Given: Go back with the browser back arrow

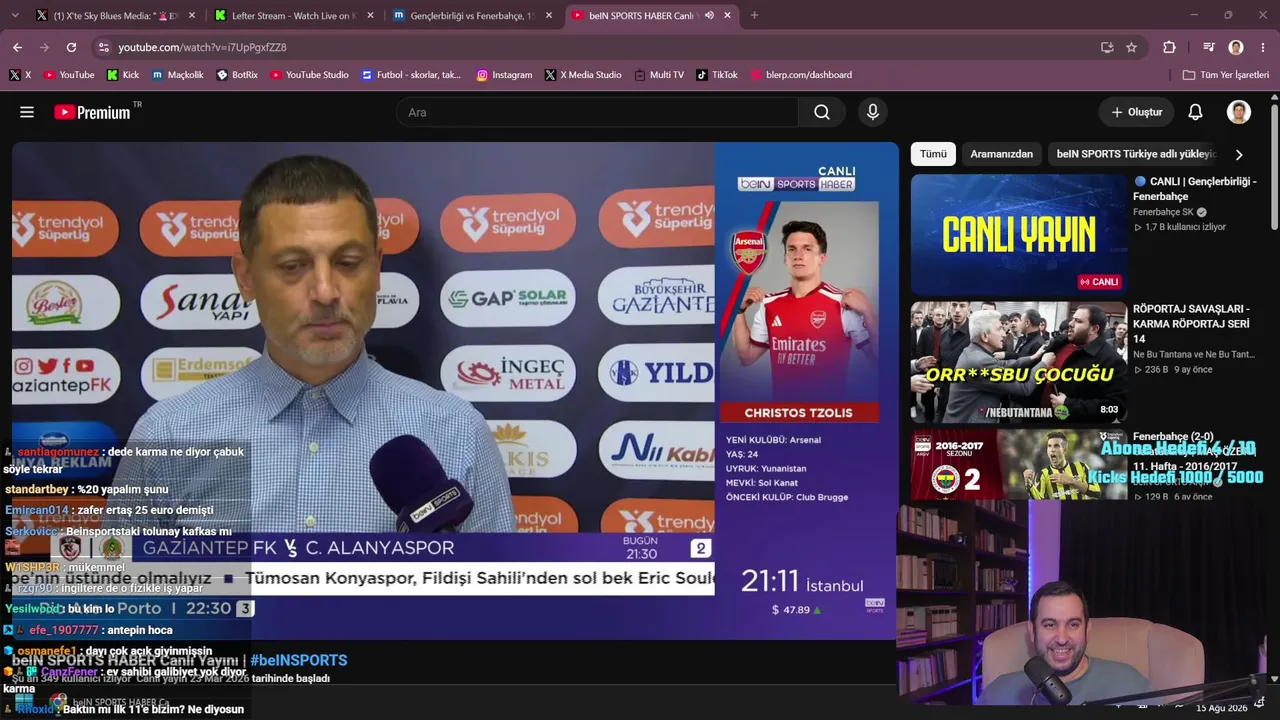Looking at the screenshot, I should tap(17, 47).
